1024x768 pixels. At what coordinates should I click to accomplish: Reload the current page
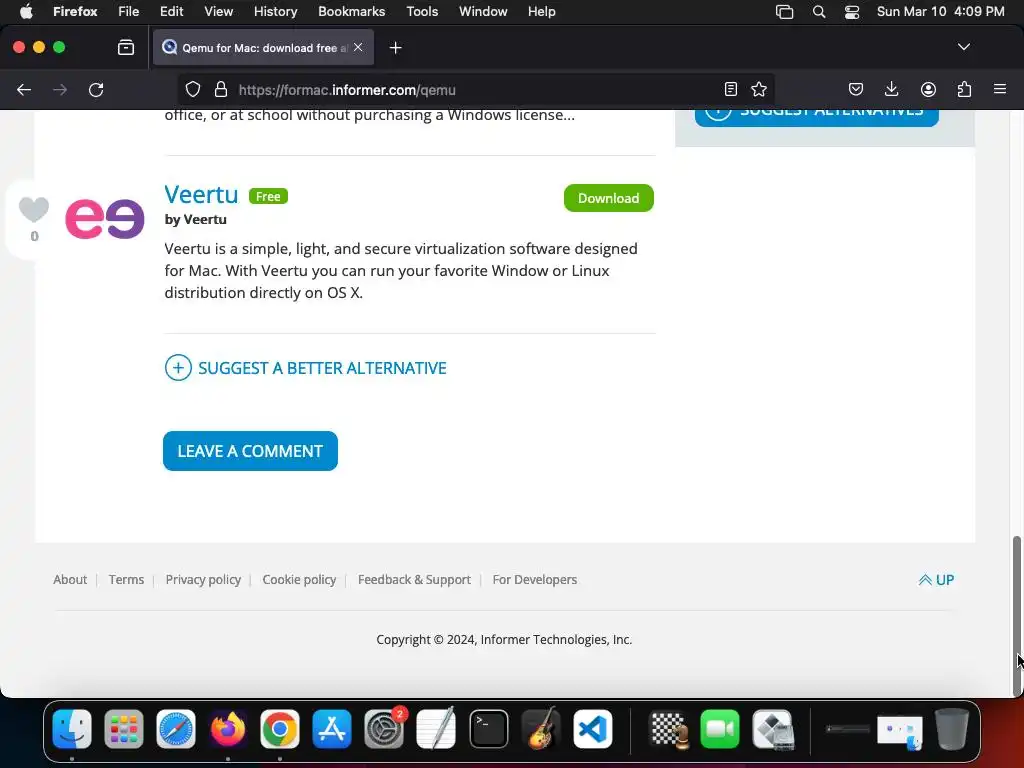(x=96, y=90)
